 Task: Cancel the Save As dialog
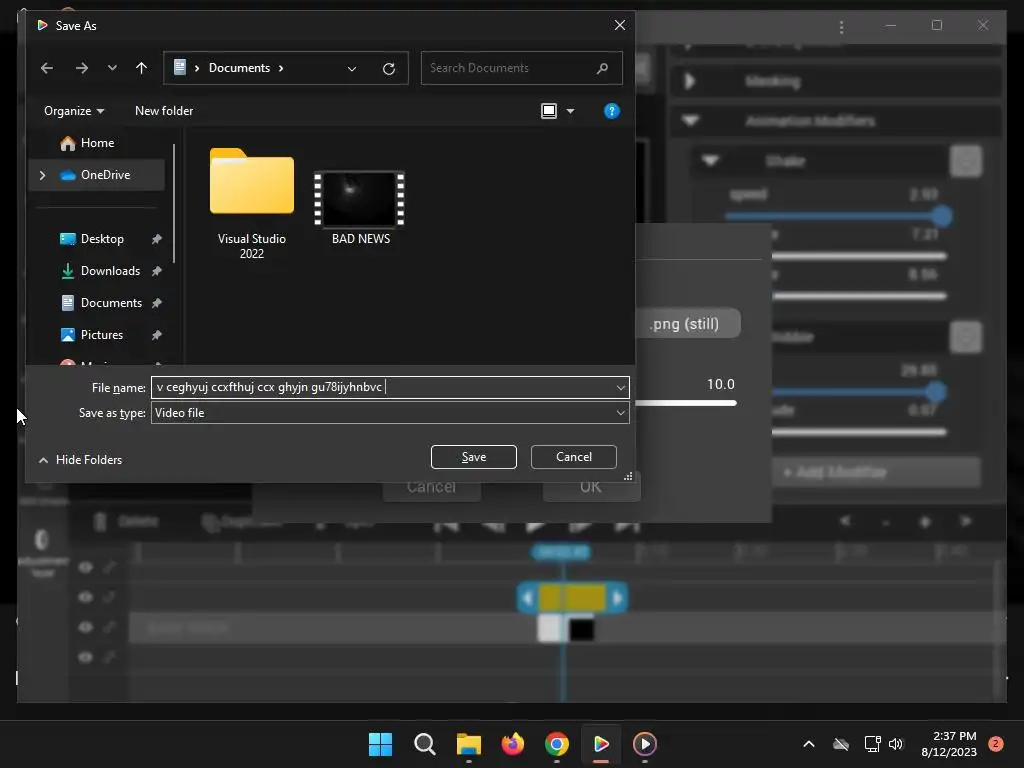point(573,457)
